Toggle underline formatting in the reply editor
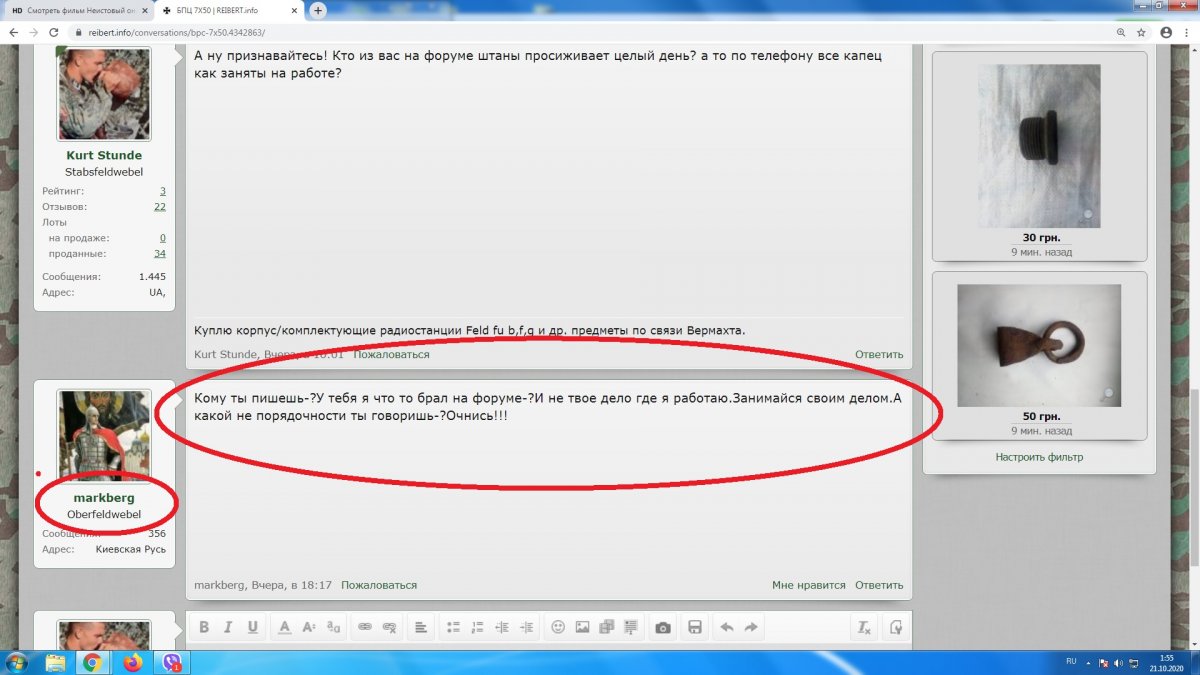The image size is (1200, 675). (x=252, y=627)
